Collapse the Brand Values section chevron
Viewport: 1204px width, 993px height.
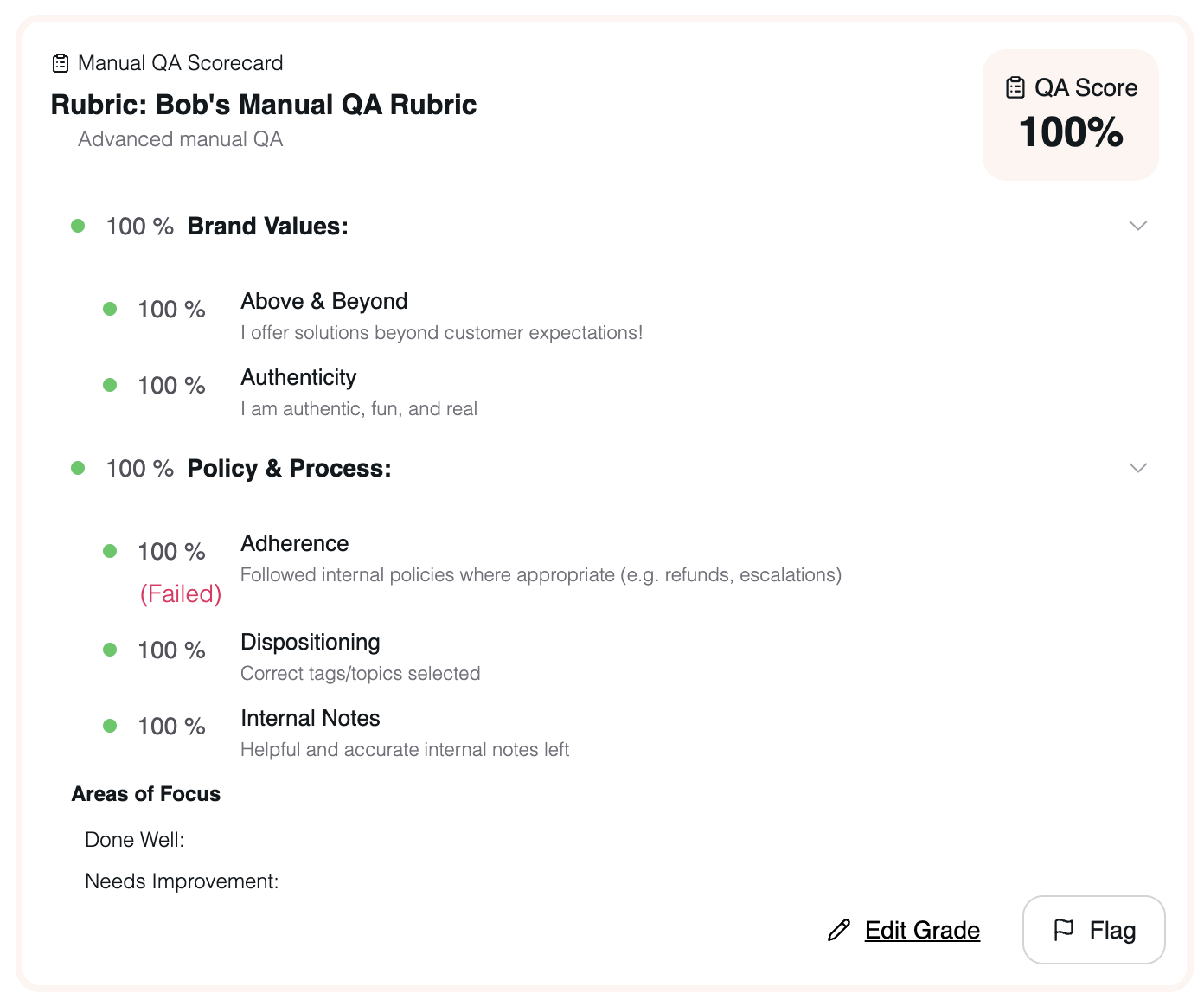1138,226
